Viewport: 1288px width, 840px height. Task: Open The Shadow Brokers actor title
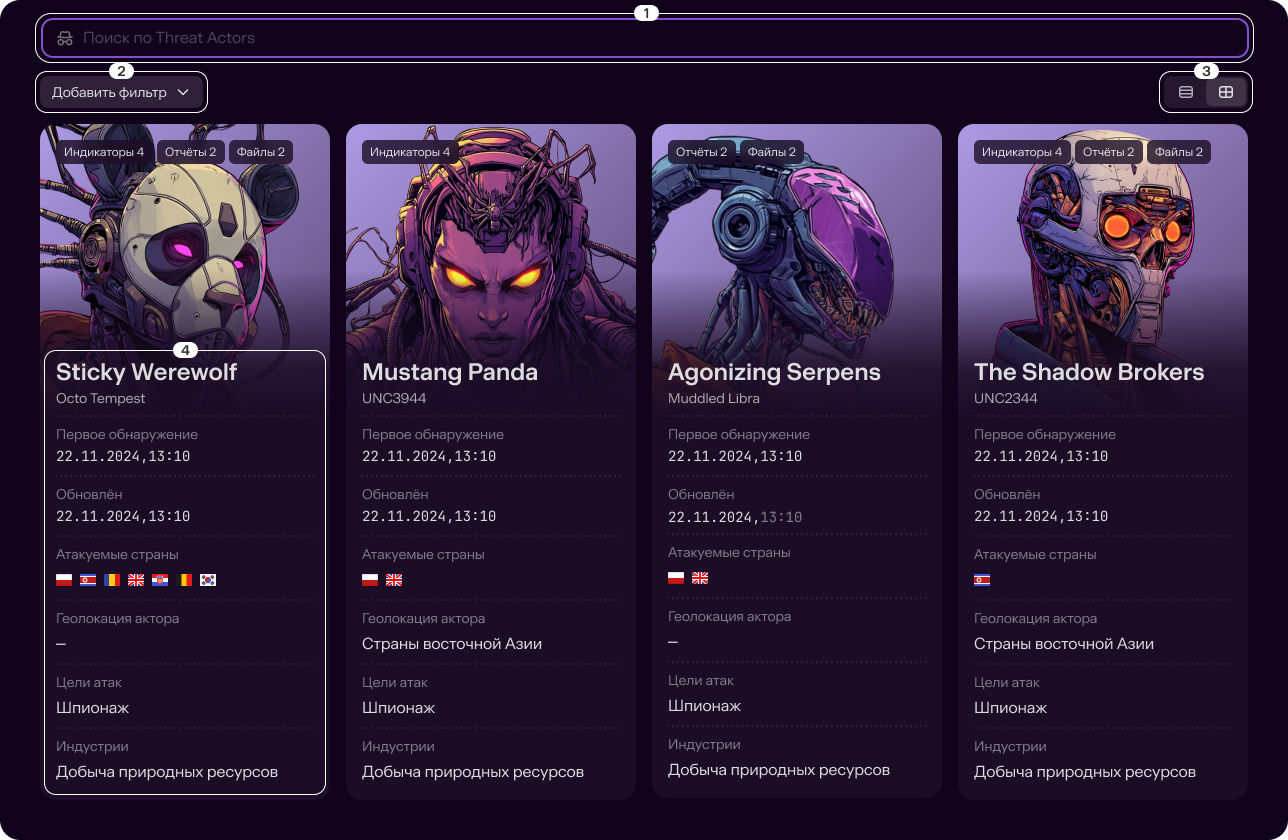pyautogui.click(x=1089, y=372)
